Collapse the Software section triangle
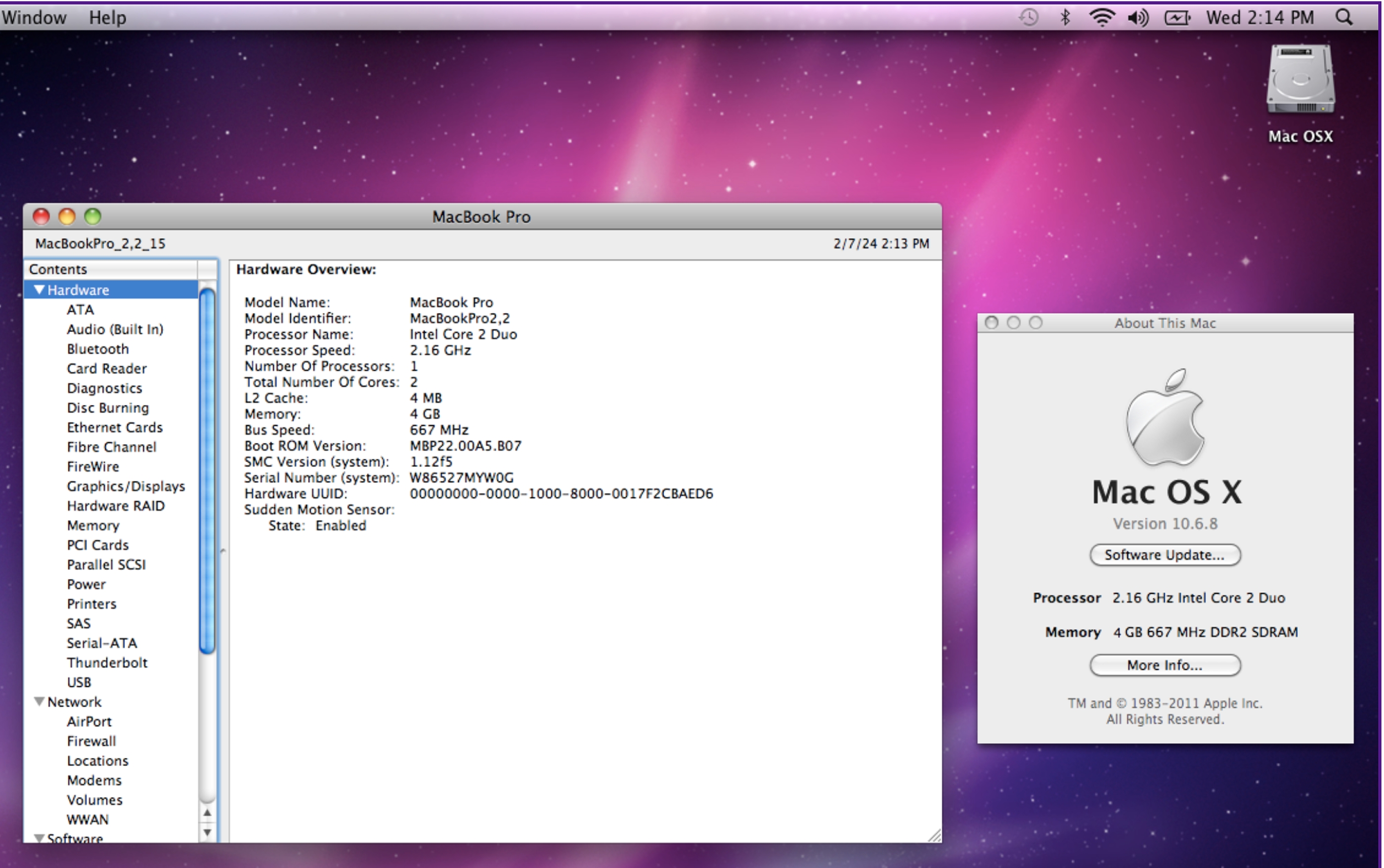1384x868 pixels. pos(39,837)
